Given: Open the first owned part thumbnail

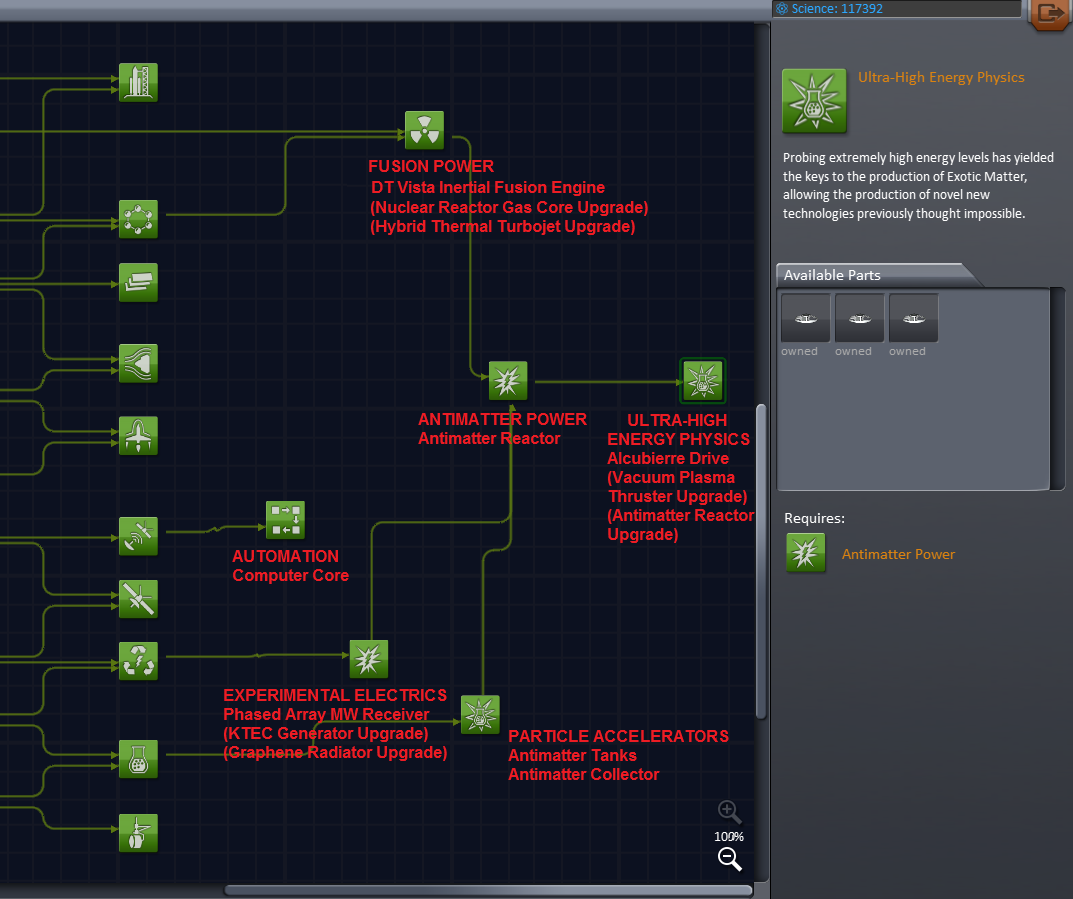Looking at the screenshot, I should (804, 317).
